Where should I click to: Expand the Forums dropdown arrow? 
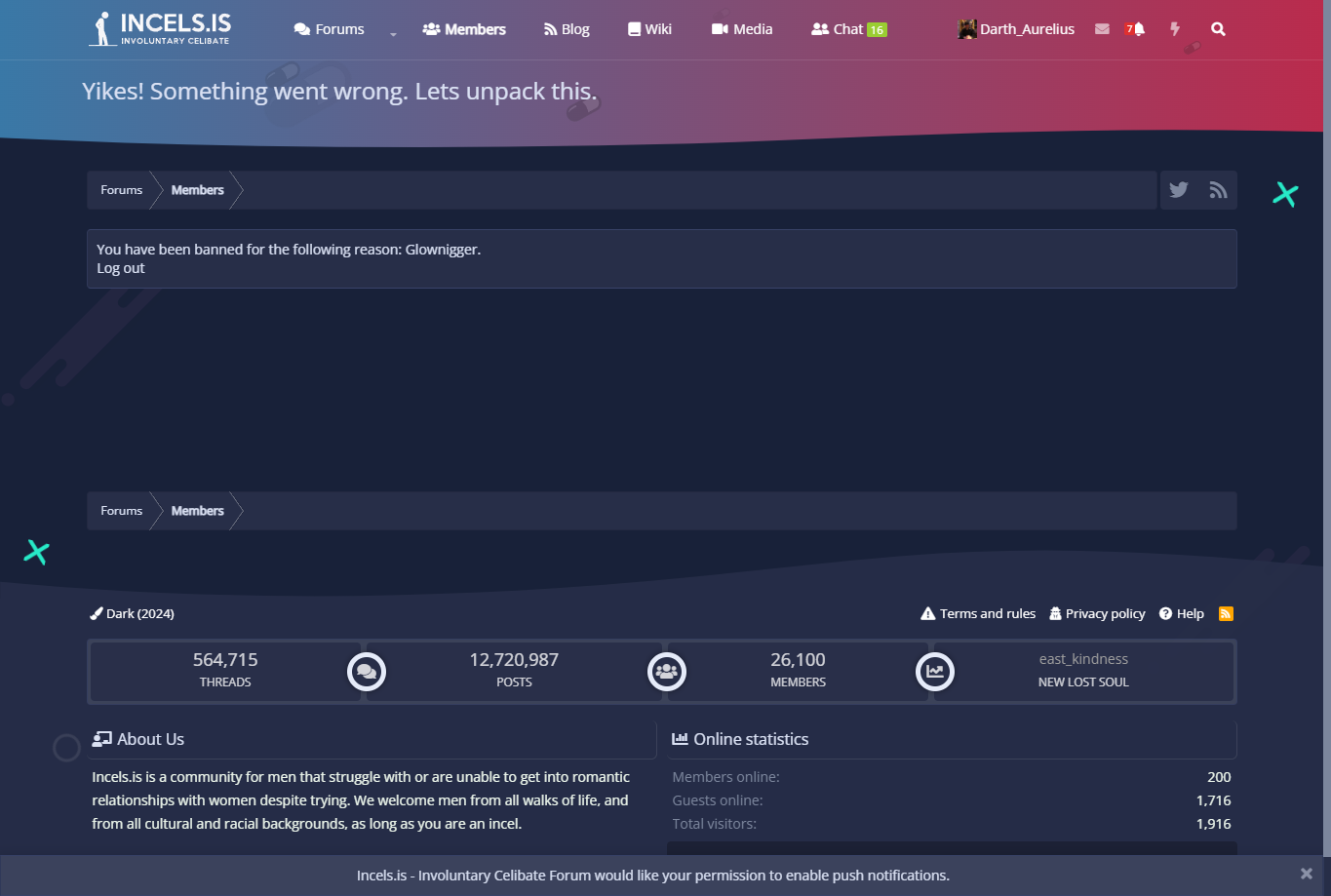pyautogui.click(x=393, y=33)
